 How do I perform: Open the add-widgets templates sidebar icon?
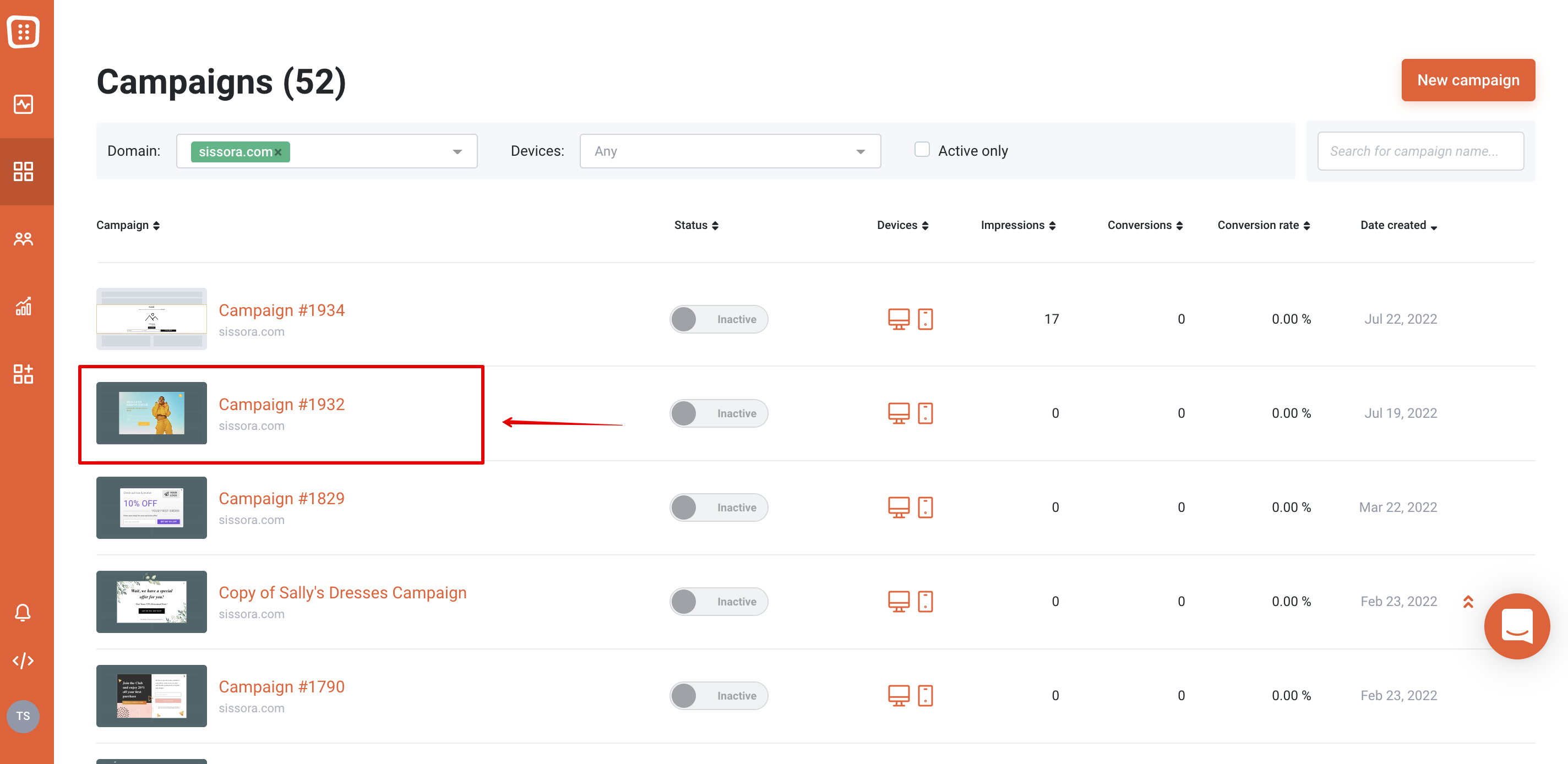23,373
